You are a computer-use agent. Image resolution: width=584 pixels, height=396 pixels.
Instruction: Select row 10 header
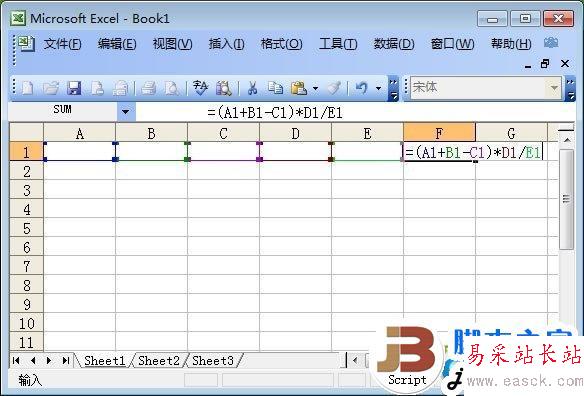[x=26, y=323]
